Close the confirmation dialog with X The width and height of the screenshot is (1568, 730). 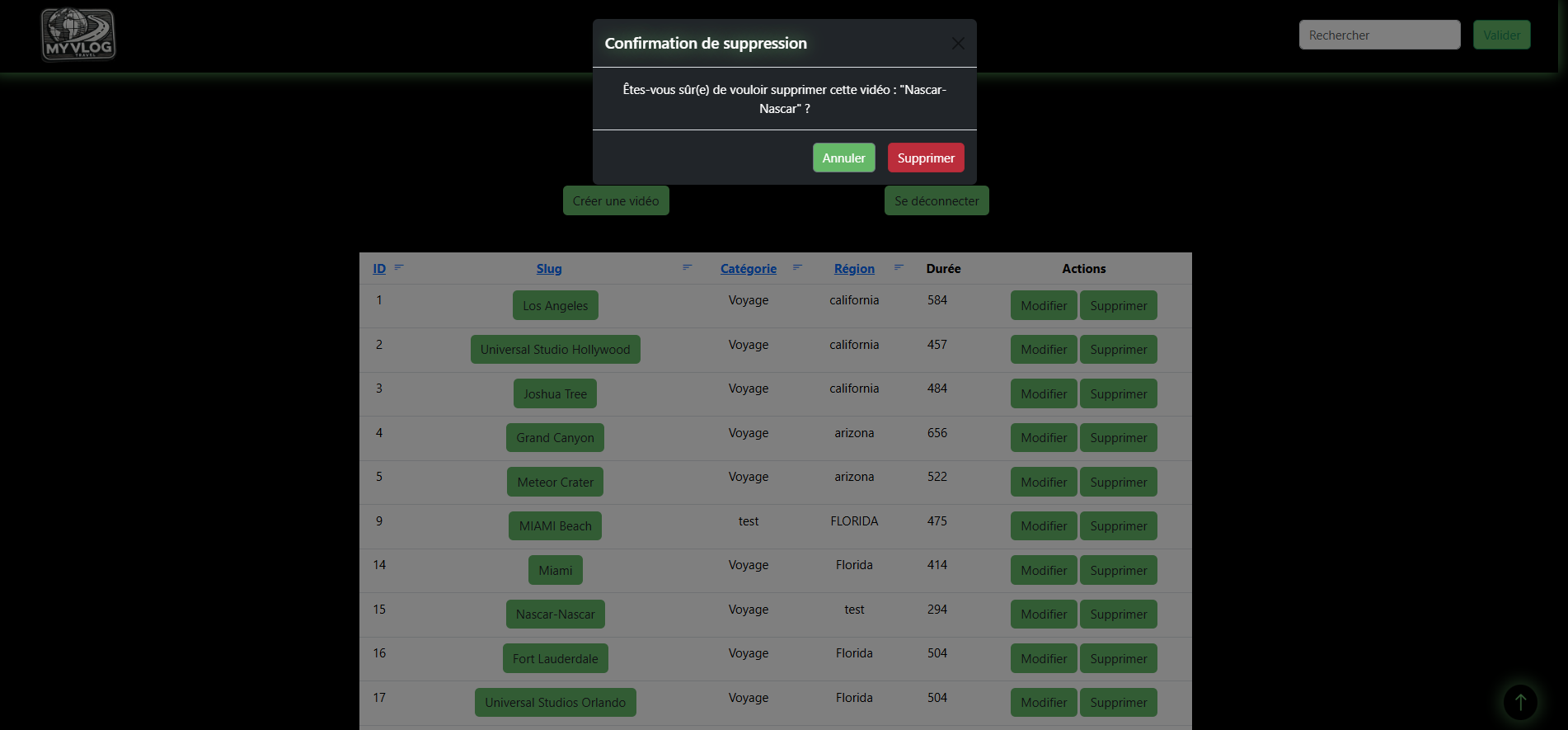click(957, 43)
